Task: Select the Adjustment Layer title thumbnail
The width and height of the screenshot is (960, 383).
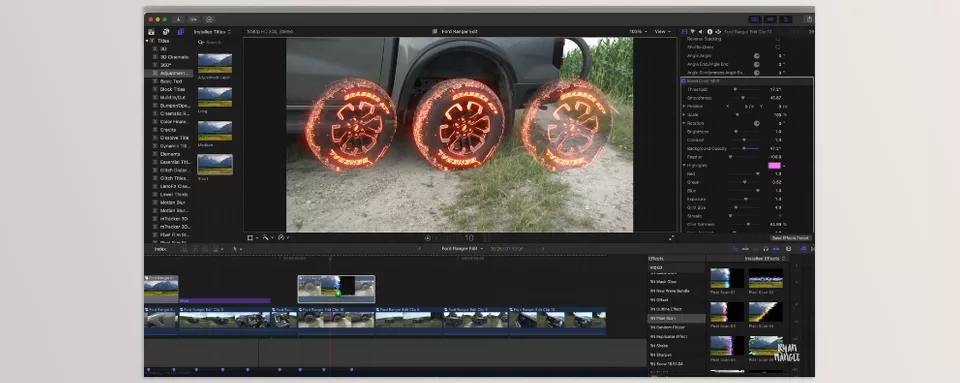Action: click(215, 63)
